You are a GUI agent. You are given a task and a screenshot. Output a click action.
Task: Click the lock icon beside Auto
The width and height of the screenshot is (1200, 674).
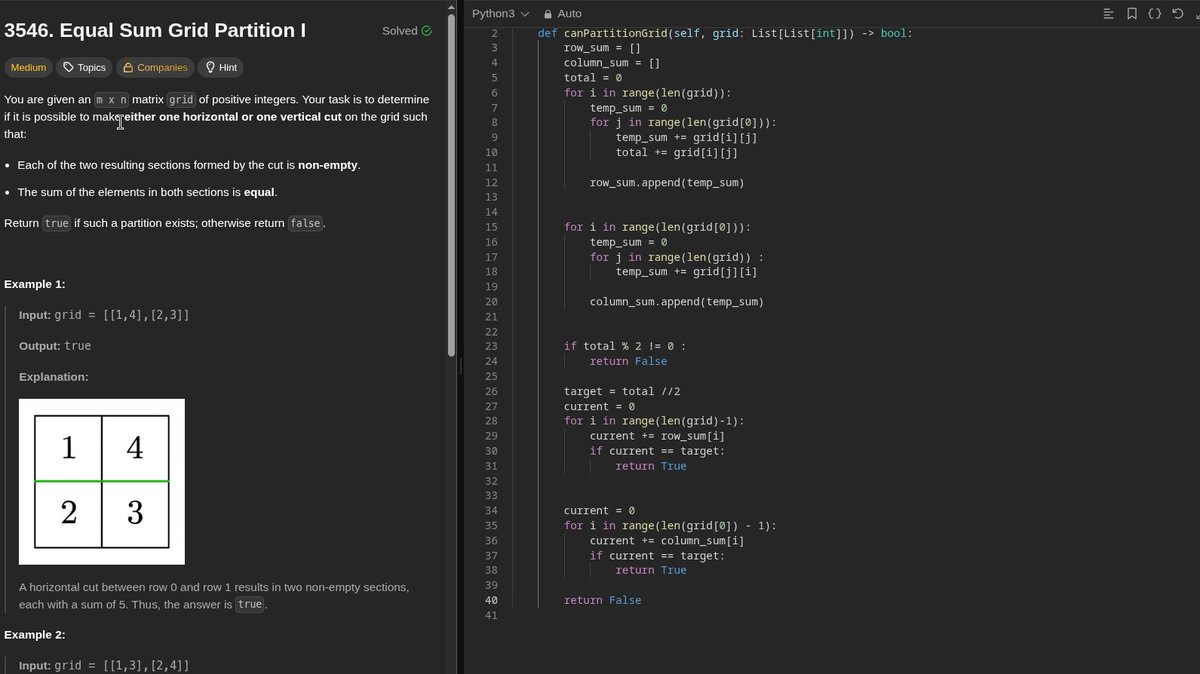pyautogui.click(x=548, y=14)
